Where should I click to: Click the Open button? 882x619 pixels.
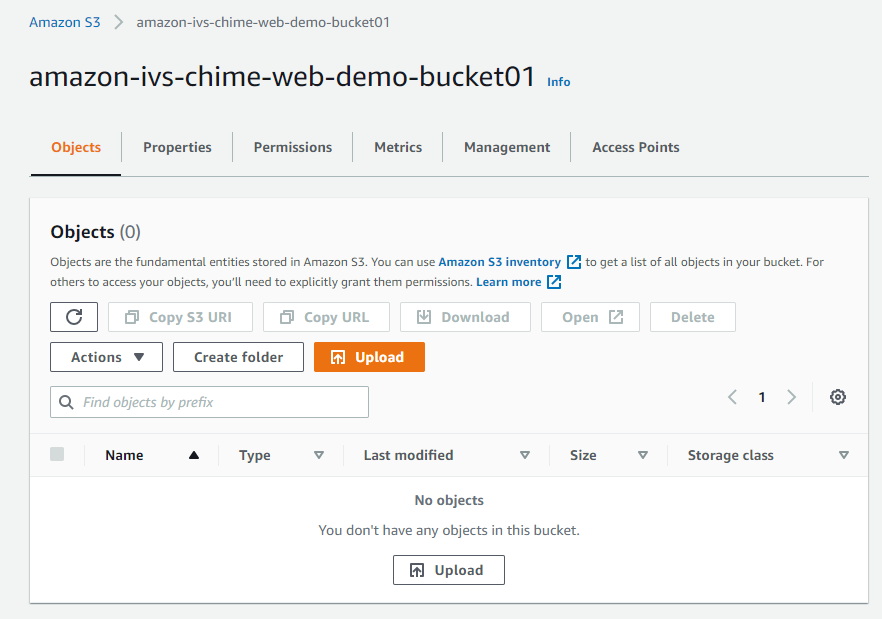(590, 317)
